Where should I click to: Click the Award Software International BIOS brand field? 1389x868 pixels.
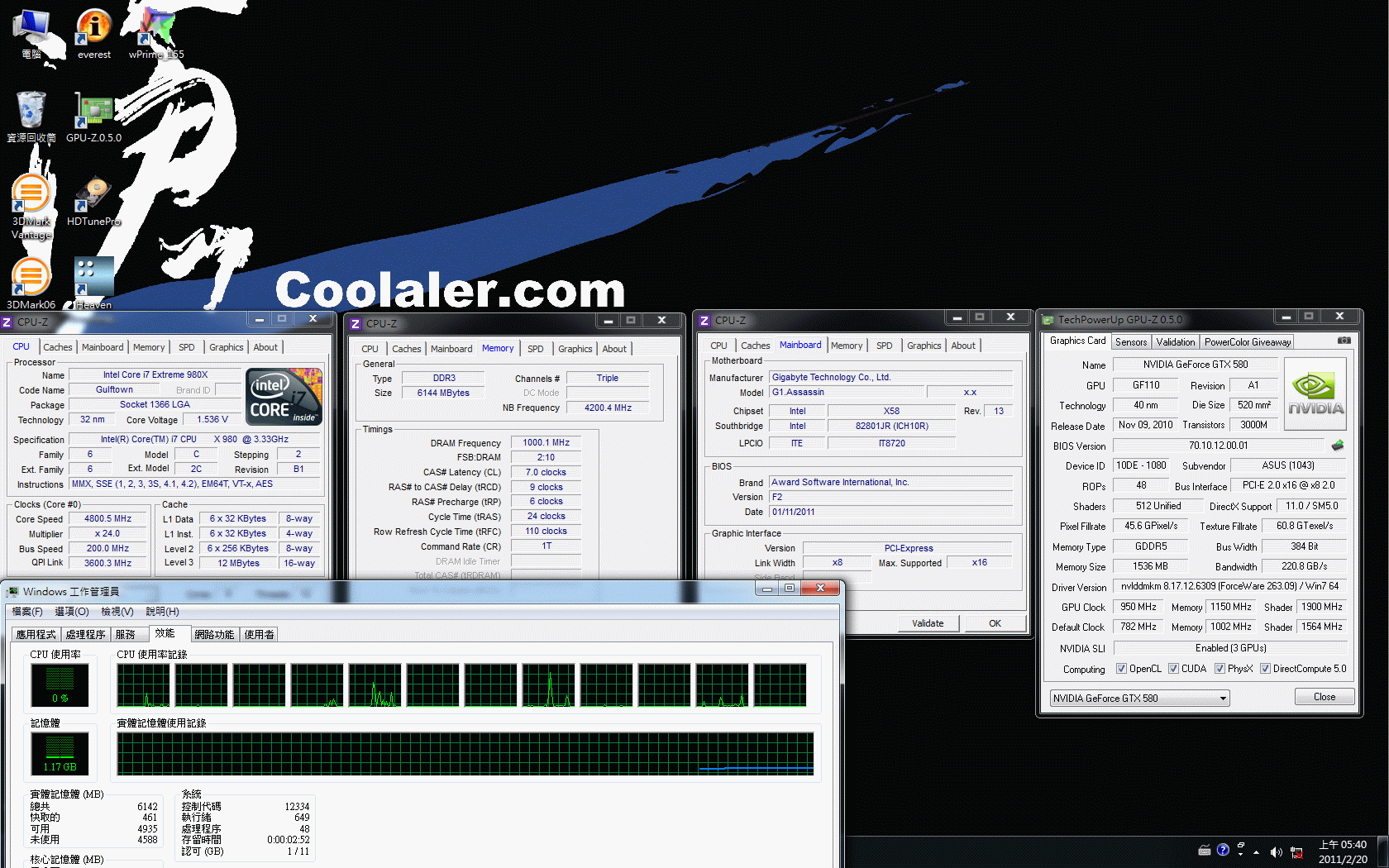891,482
